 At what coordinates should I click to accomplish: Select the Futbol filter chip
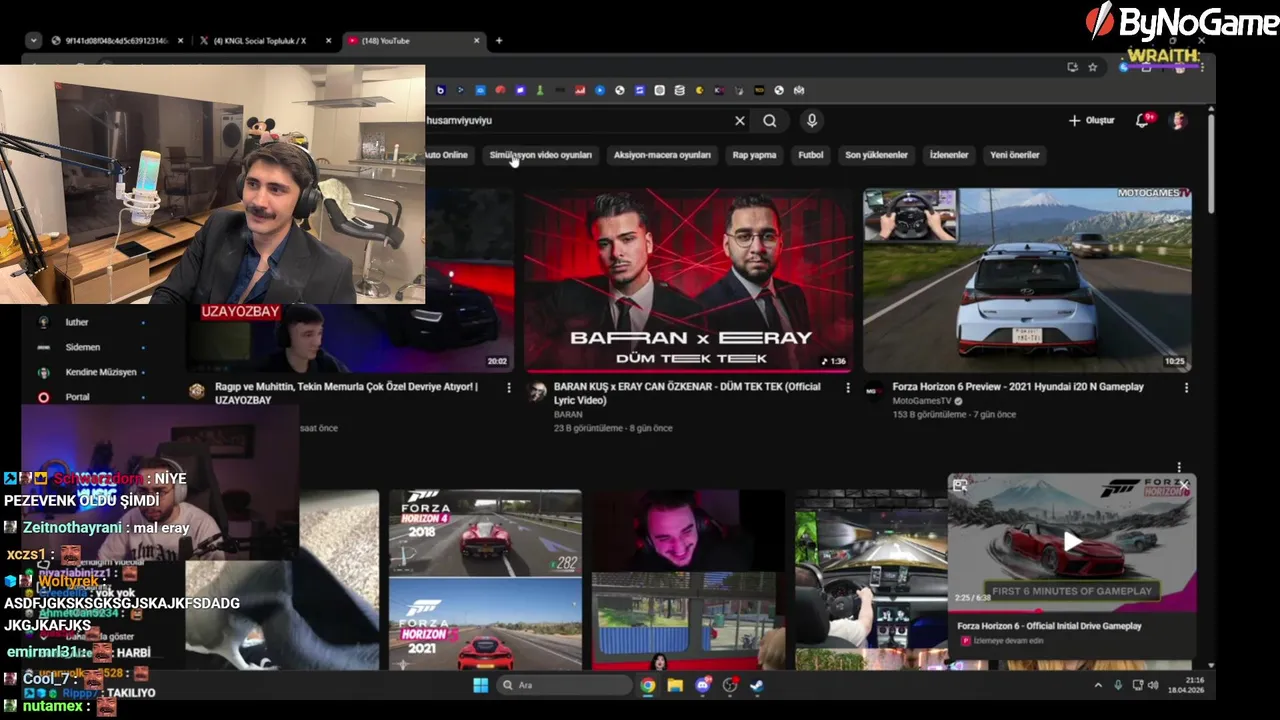tap(811, 155)
